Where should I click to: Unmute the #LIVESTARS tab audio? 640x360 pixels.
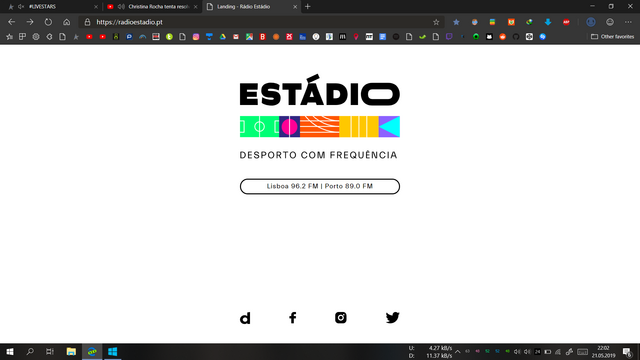(21, 7)
